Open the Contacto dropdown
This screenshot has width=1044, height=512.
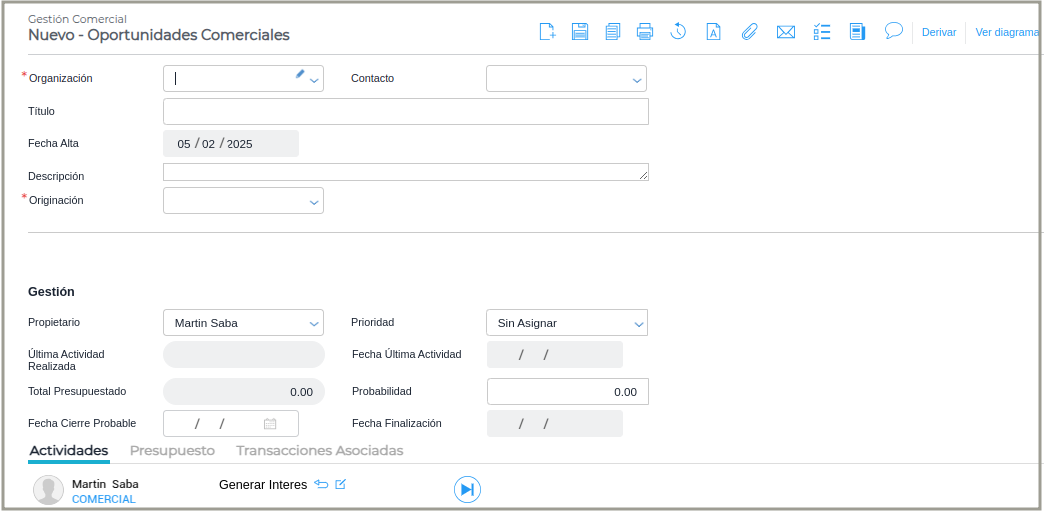point(637,79)
